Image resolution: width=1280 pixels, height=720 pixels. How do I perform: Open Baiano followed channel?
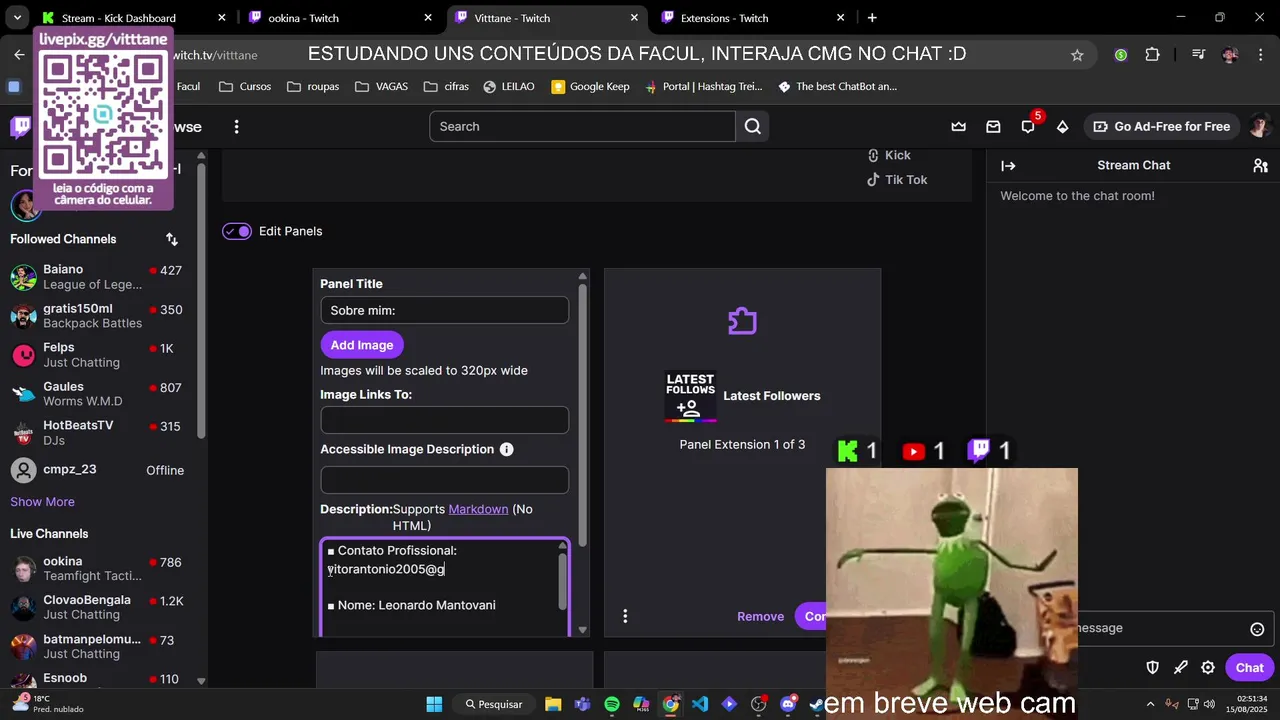pyautogui.click(x=100, y=277)
